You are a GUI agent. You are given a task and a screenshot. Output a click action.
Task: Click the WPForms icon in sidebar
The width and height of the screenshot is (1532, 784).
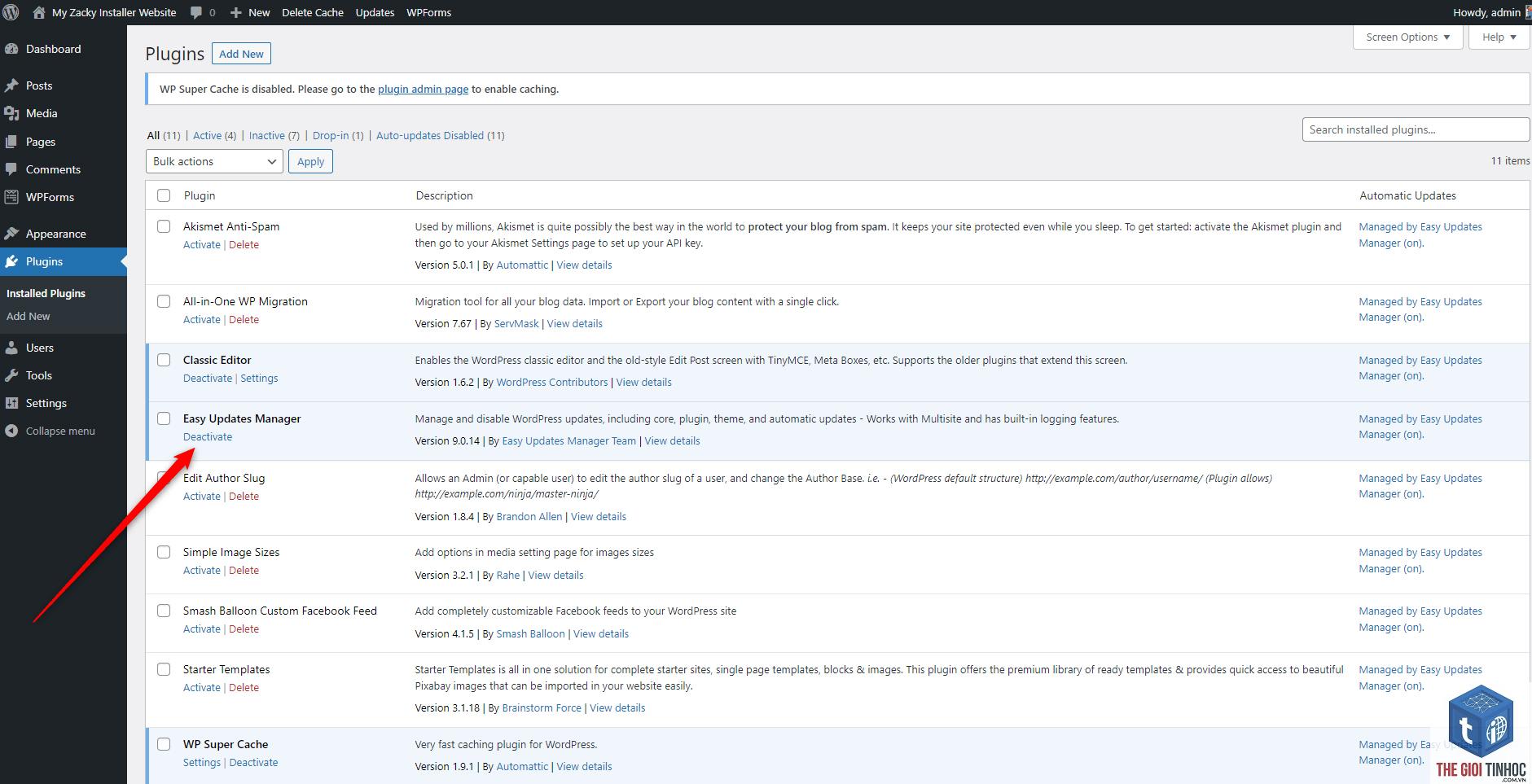(x=11, y=197)
